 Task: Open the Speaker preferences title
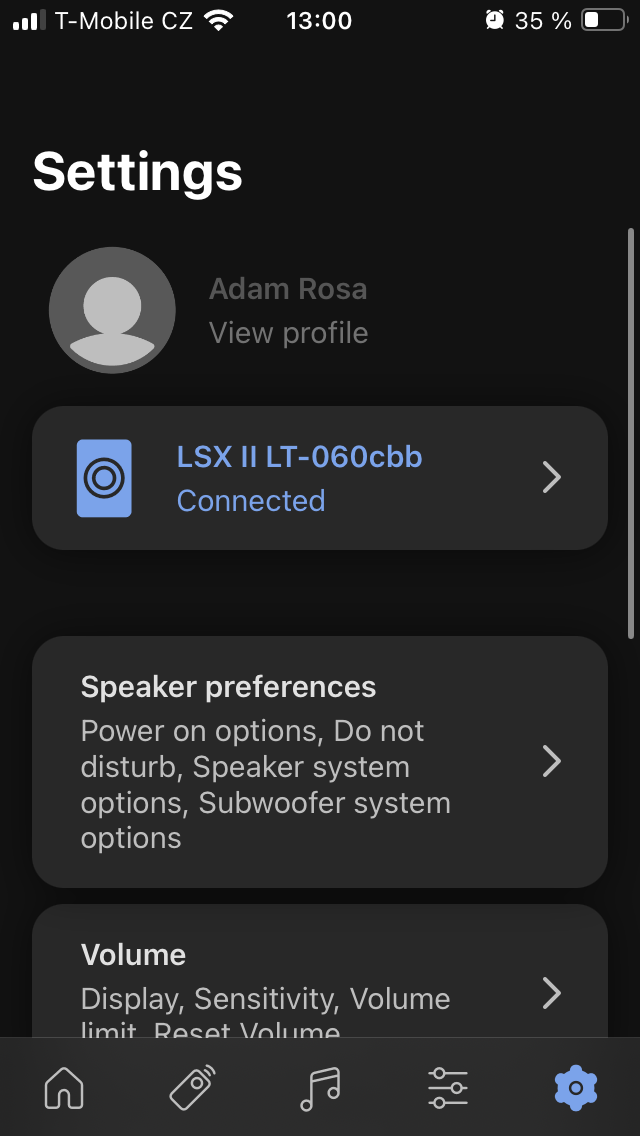[228, 687]
